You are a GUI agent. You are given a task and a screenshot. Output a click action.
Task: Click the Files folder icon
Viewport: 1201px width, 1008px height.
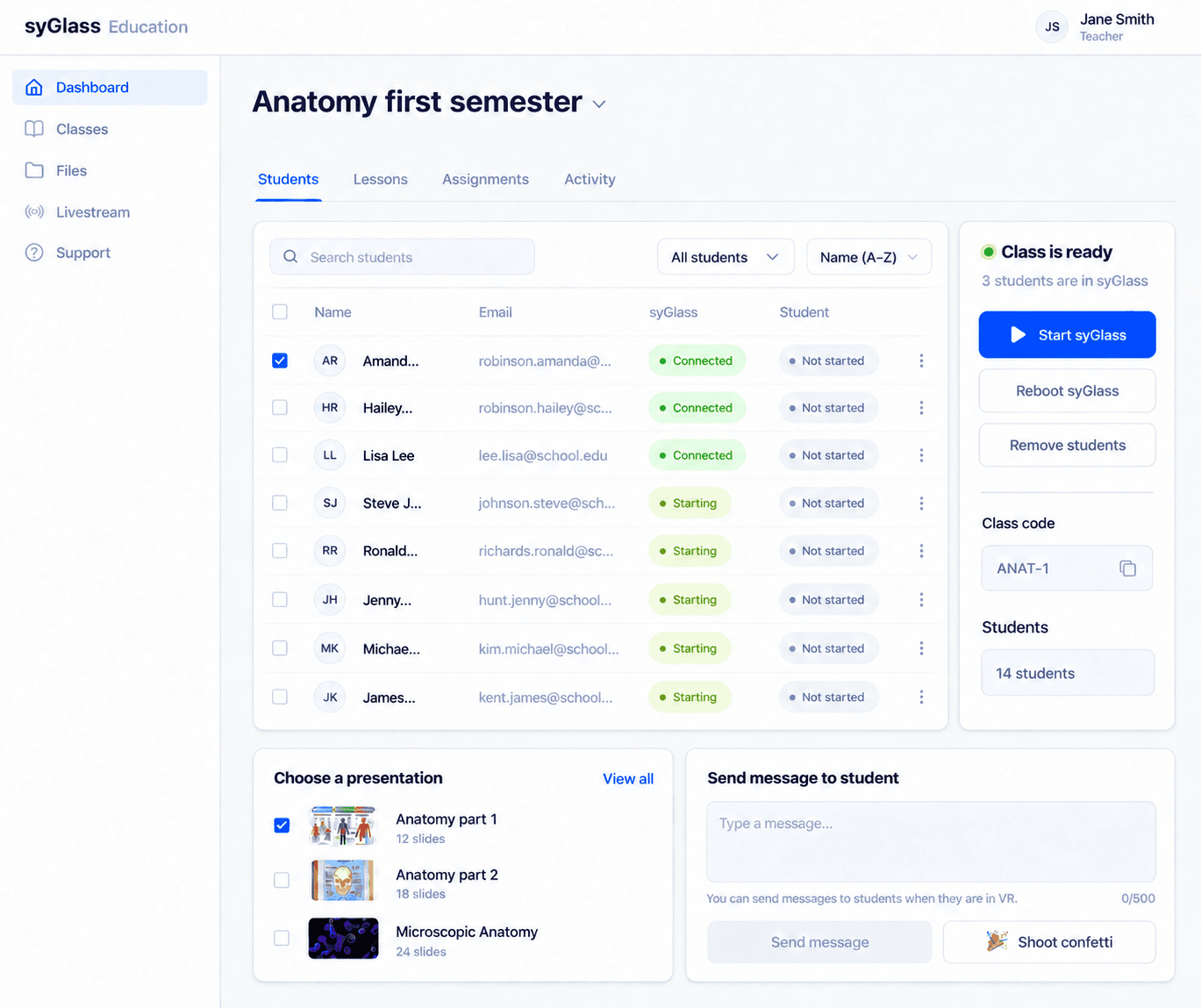[x=34, y=170]
